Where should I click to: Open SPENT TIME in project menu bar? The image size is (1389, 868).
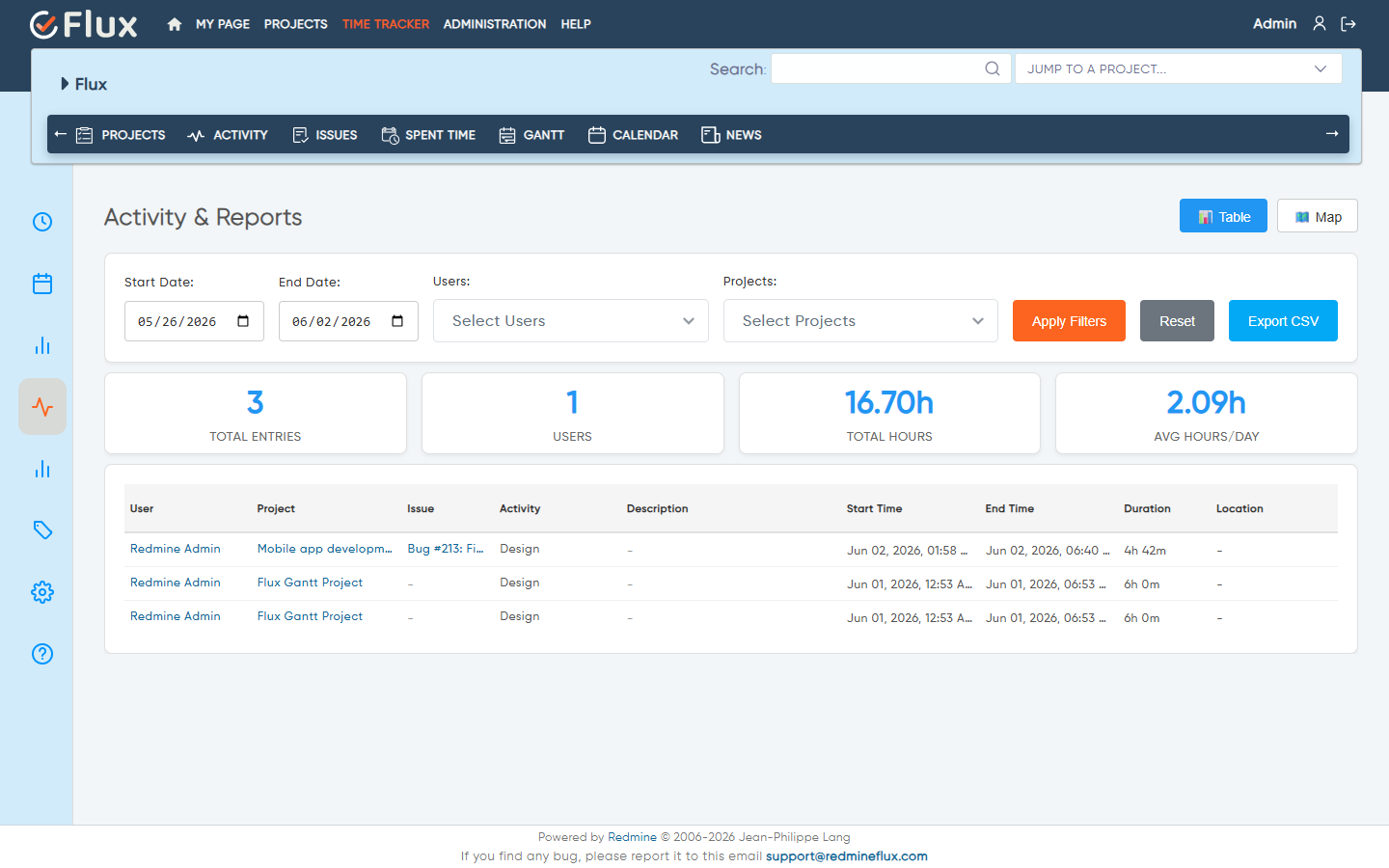pos(429,135)
